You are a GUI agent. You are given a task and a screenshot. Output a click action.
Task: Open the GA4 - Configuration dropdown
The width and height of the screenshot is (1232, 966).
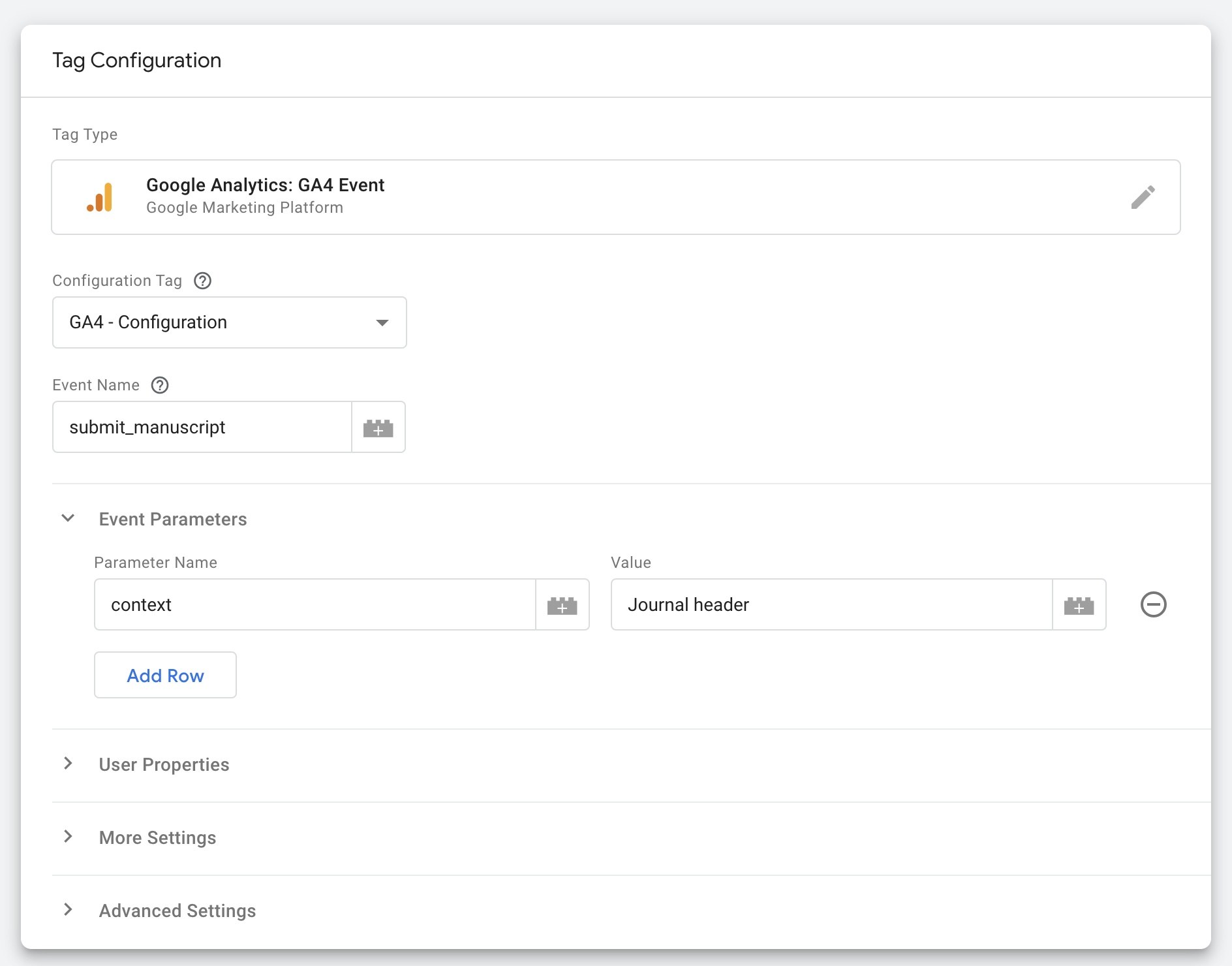click(x=229, y=322)
